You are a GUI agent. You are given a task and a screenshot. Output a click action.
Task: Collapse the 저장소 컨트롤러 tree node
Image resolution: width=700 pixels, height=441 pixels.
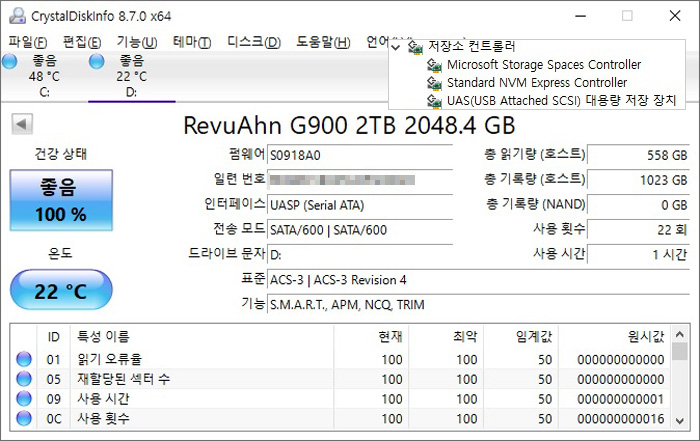[396, 46]
